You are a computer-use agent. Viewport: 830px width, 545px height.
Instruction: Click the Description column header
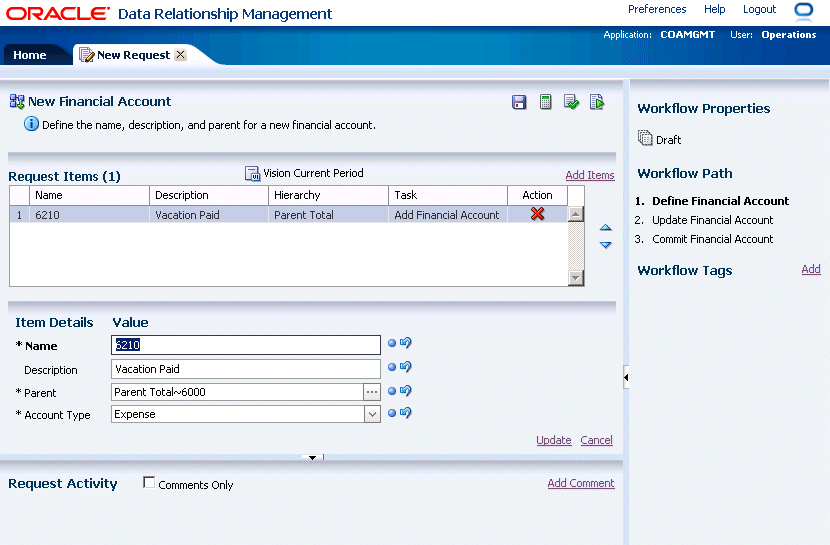click(209, 195)
